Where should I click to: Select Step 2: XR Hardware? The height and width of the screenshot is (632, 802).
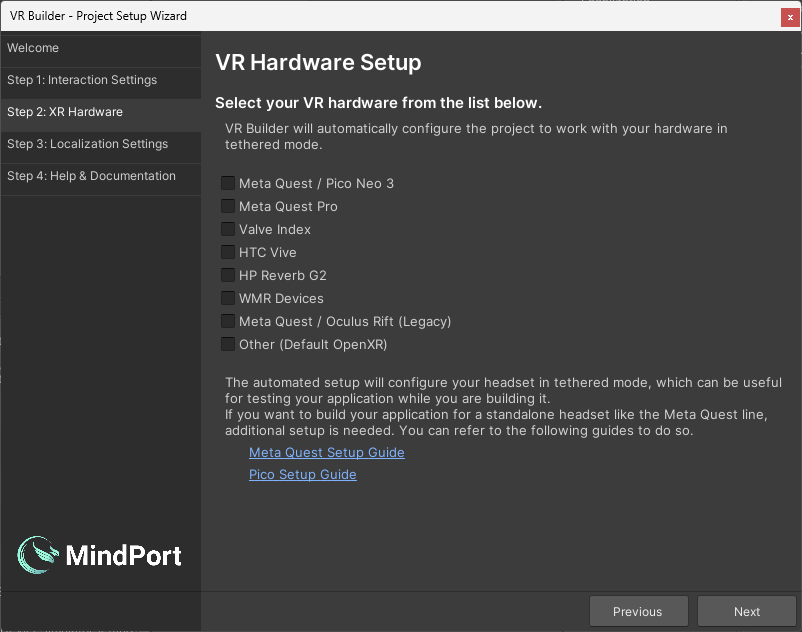click(x=100, y=112)
